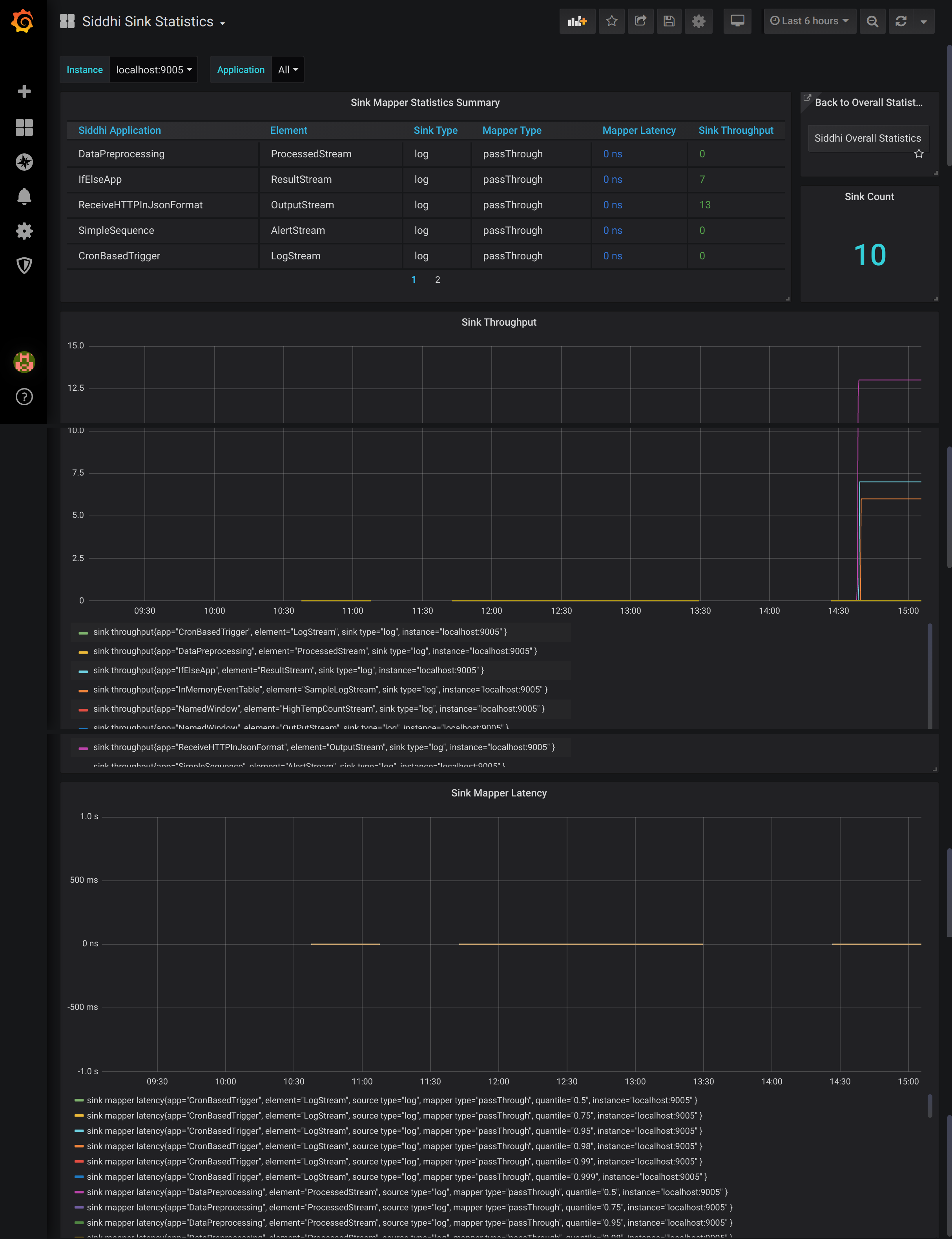The height and width of the screenshot is (1239, 952).
Task: Open the Application All dropdown
Action: 288,70
